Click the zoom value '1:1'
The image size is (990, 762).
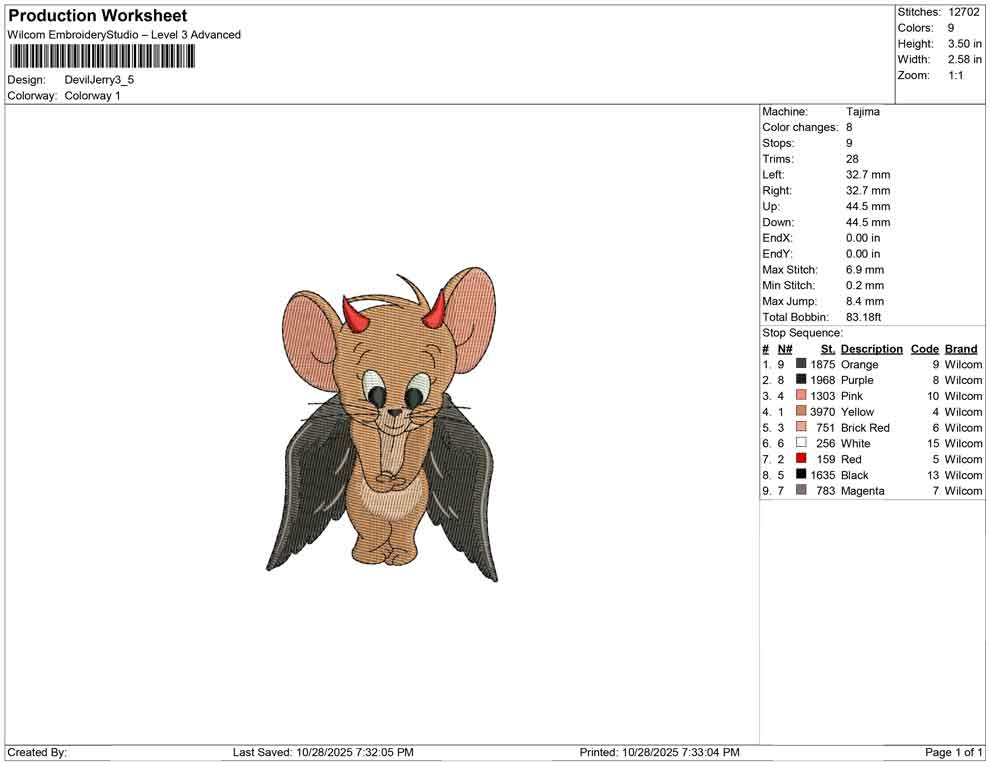[956, 75]
